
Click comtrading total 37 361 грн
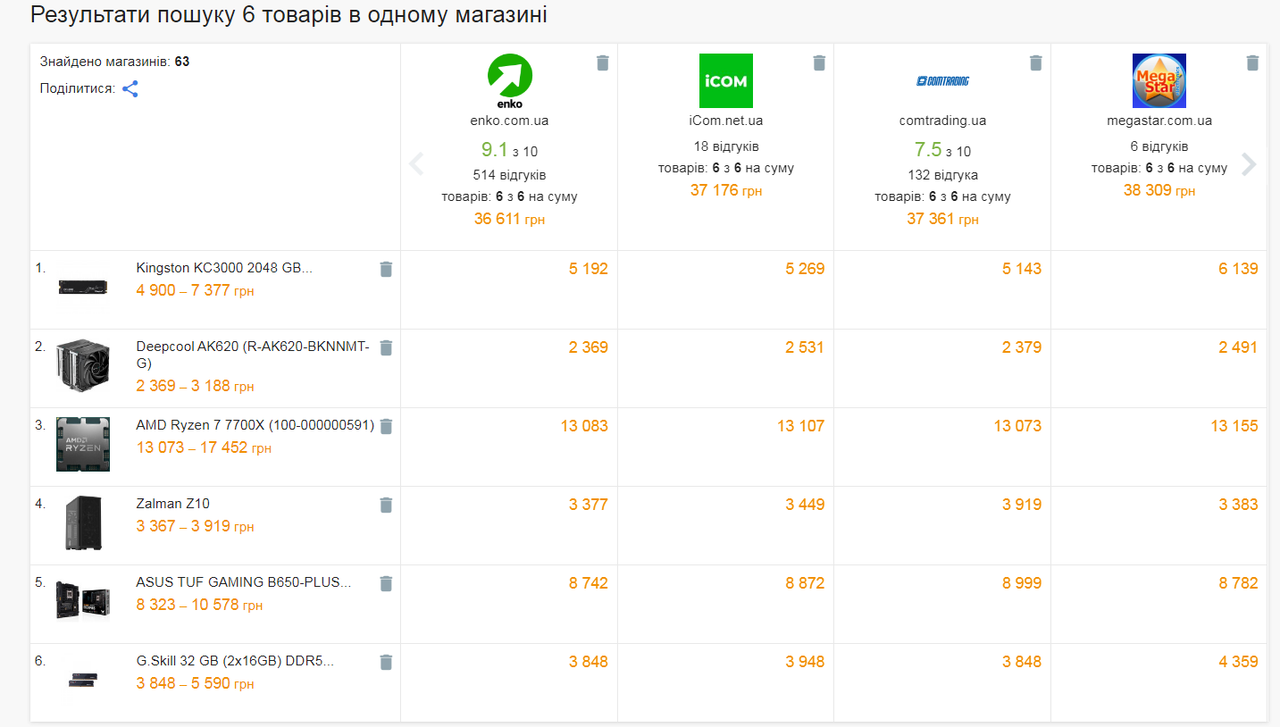click(x=943, y=219)
